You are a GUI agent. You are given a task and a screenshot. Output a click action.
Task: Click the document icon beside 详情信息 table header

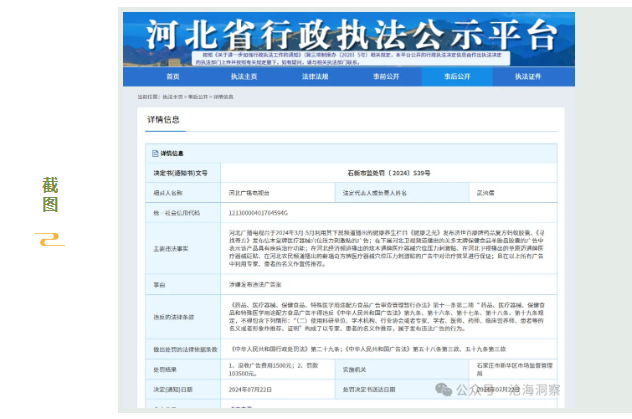[155, 153]
